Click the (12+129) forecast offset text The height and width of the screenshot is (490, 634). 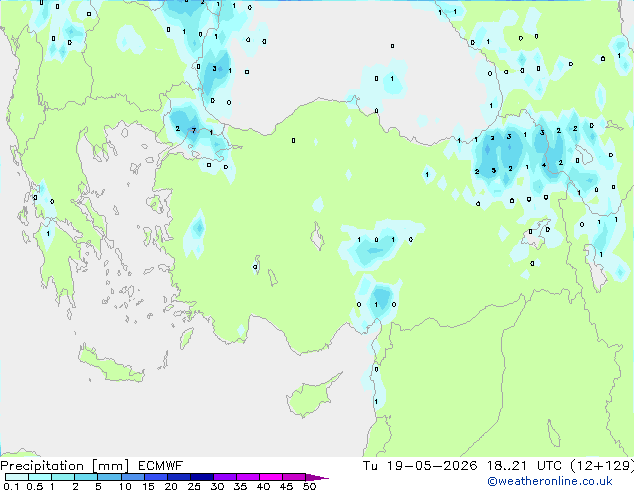point(602,466)
